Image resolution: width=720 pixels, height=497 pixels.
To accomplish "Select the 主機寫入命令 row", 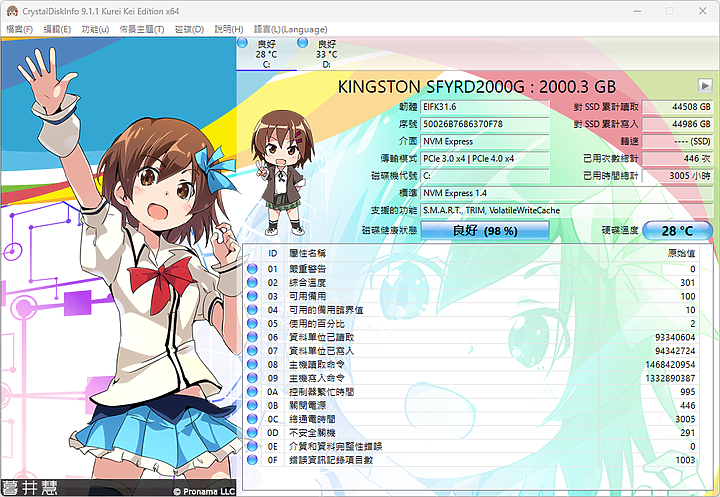I will 472,378.
